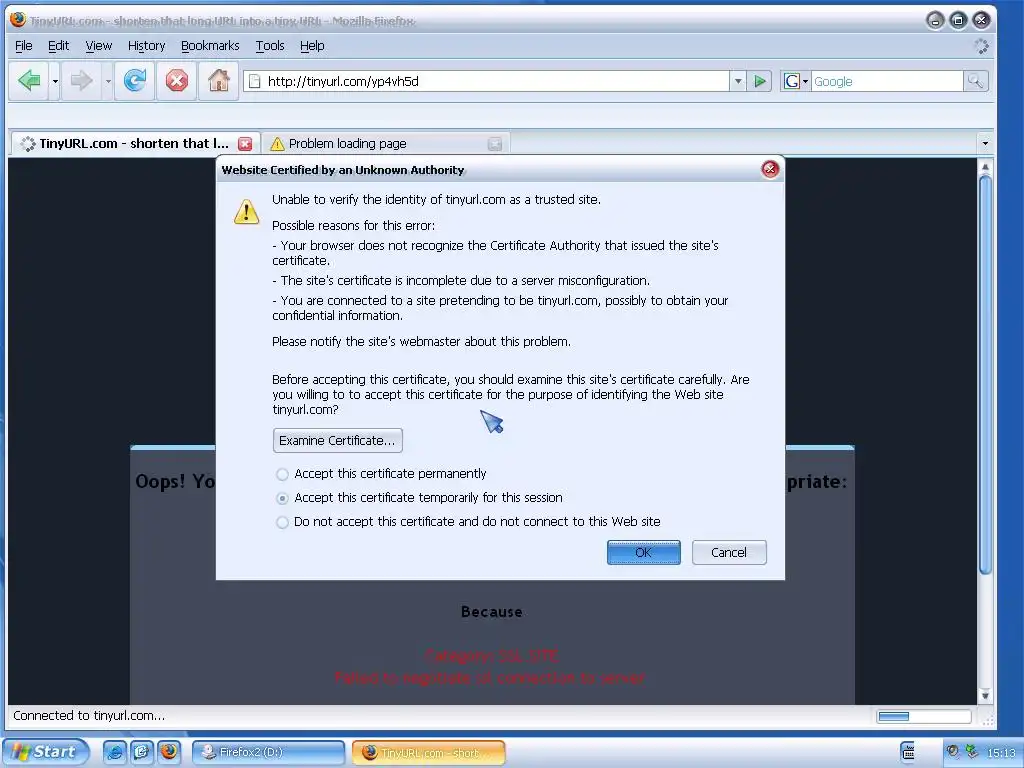The image size is (1024, 768).
Task: Select Do not accept this certificate option
Action: coord(281,522)
